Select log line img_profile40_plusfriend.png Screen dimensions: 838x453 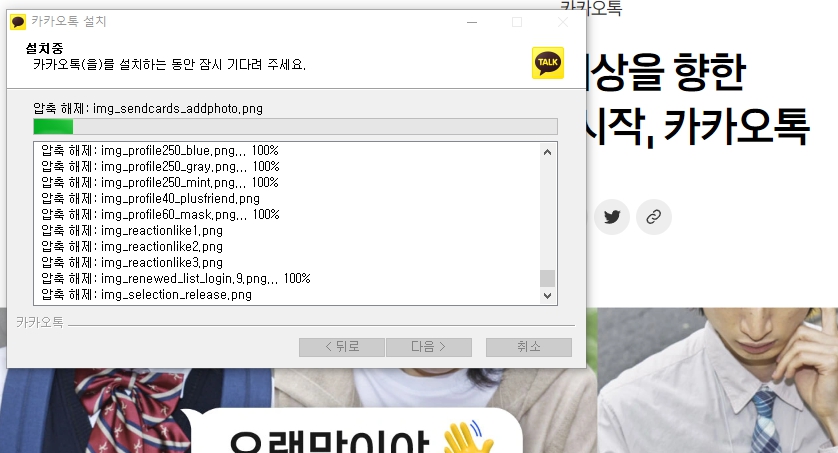click(150, 198)
